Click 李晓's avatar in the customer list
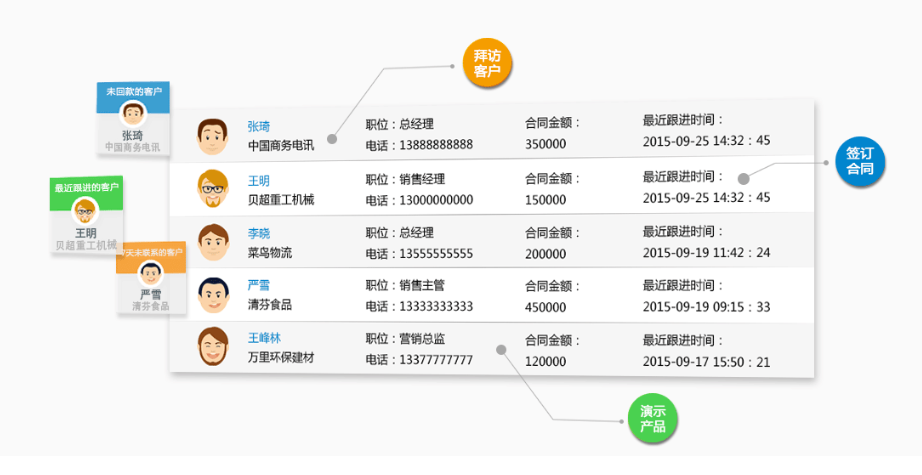 tap(212, 242)
